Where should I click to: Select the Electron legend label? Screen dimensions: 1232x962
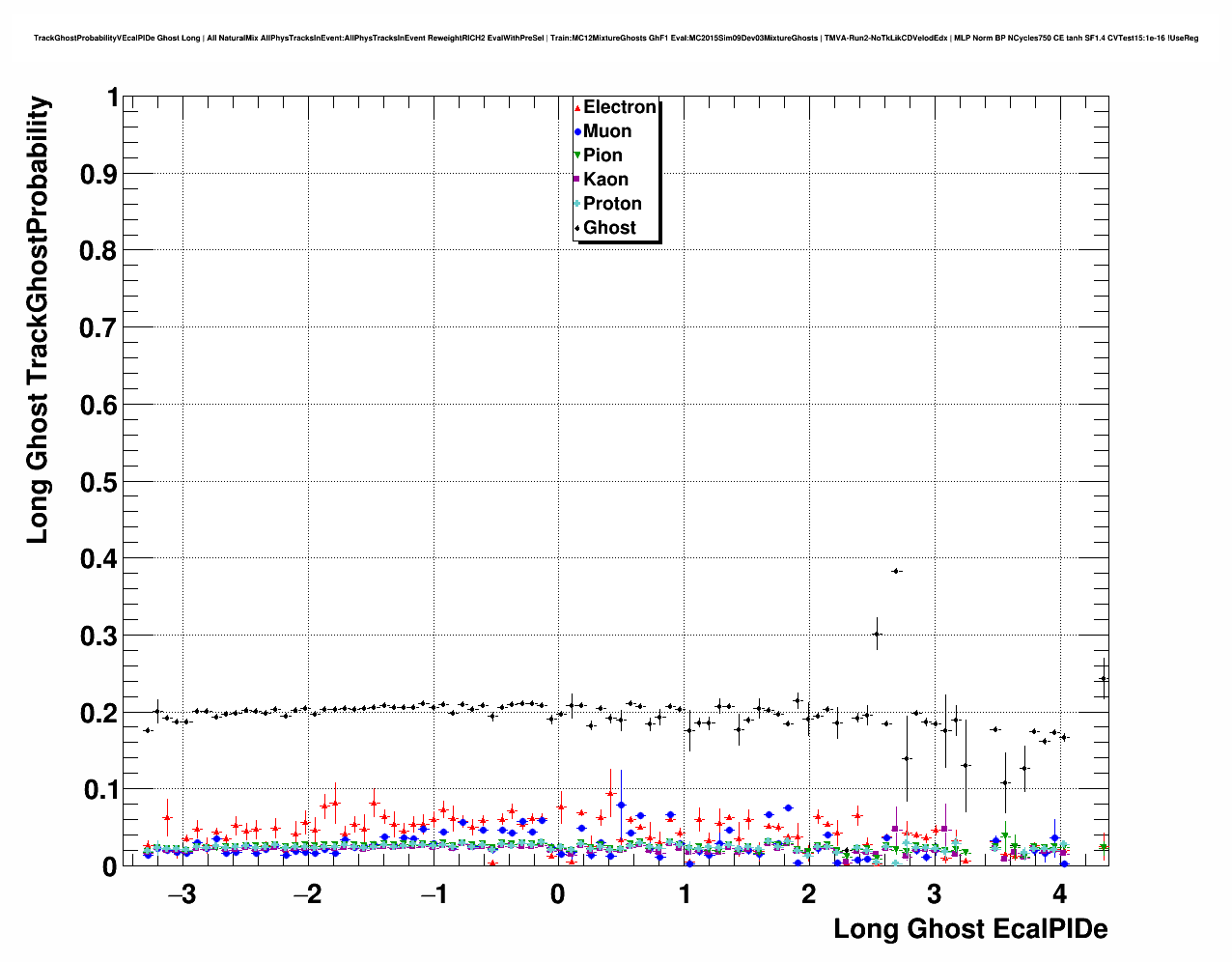[x=620, y=107]
